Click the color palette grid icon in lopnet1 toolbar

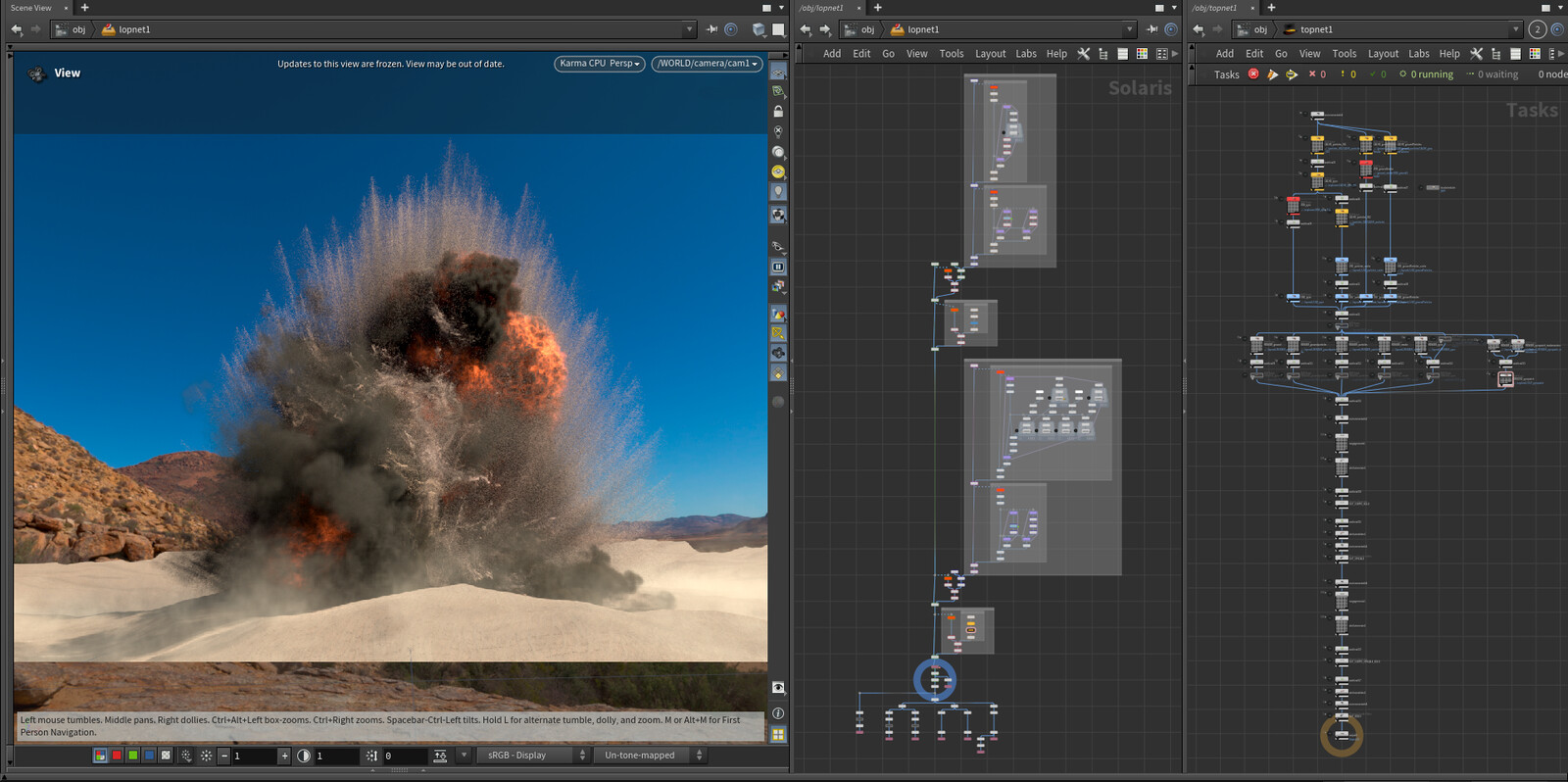tap(1142, 54)
